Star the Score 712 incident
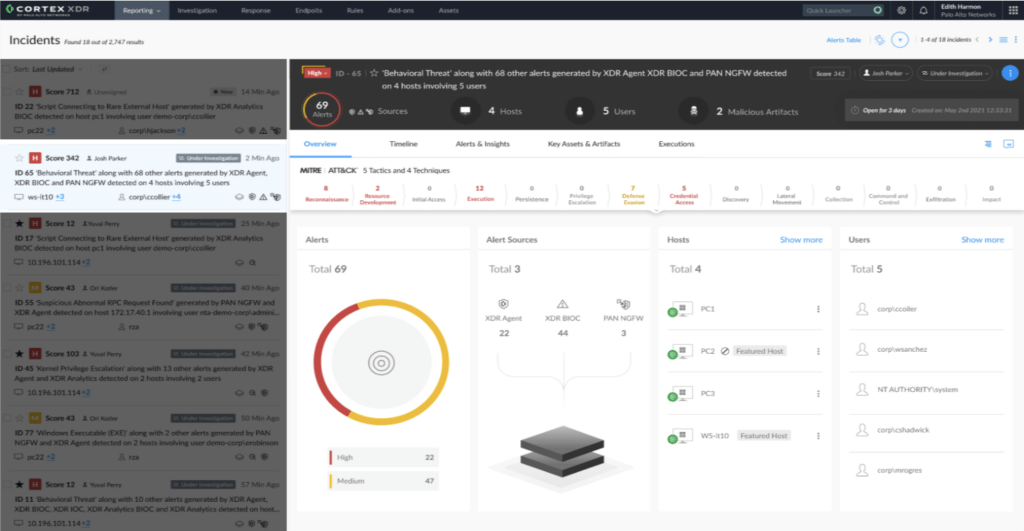This screenshot has height=531, width=1024. [20, 92]
